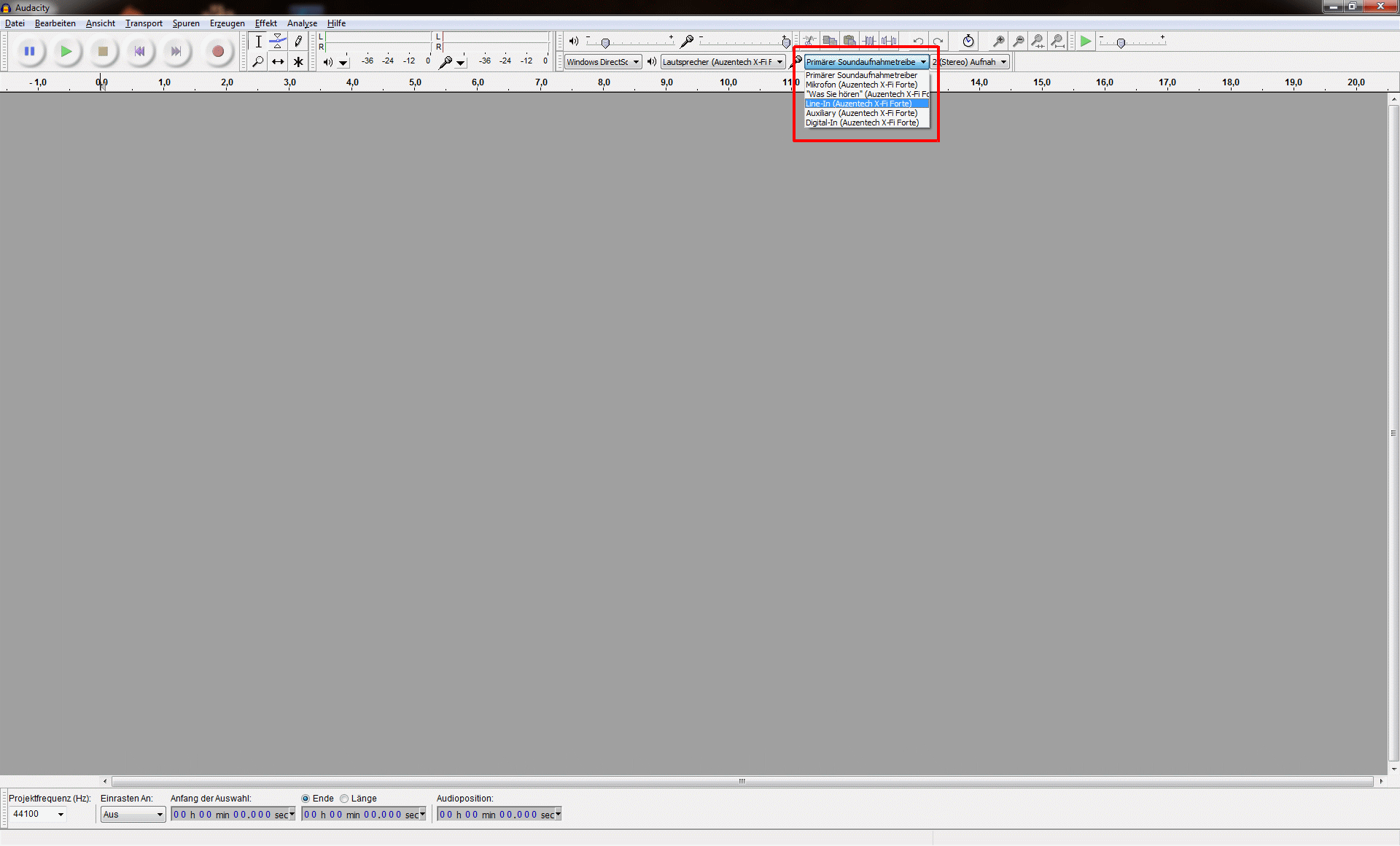Select the Länge radio button
The width and height of the screenshot is (1400, 846).
click(x=344, y=799)
